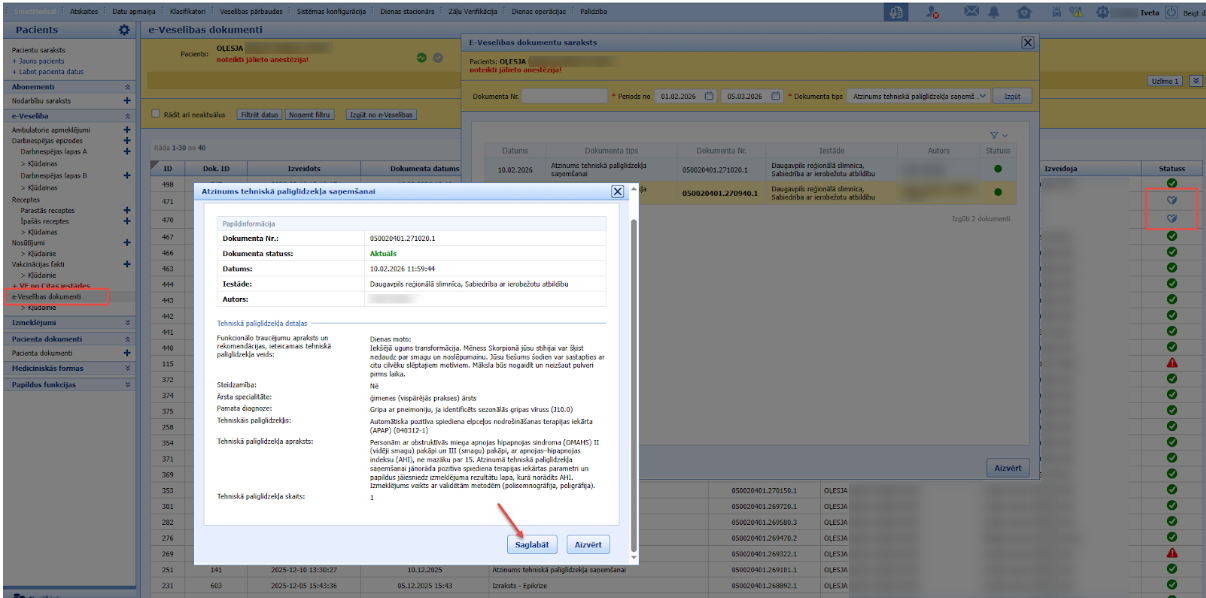The width and height of the screenshot is (1206, 598).
Task: Add new entry for Nodarbību saraksts
Action: tap(127, 101)
